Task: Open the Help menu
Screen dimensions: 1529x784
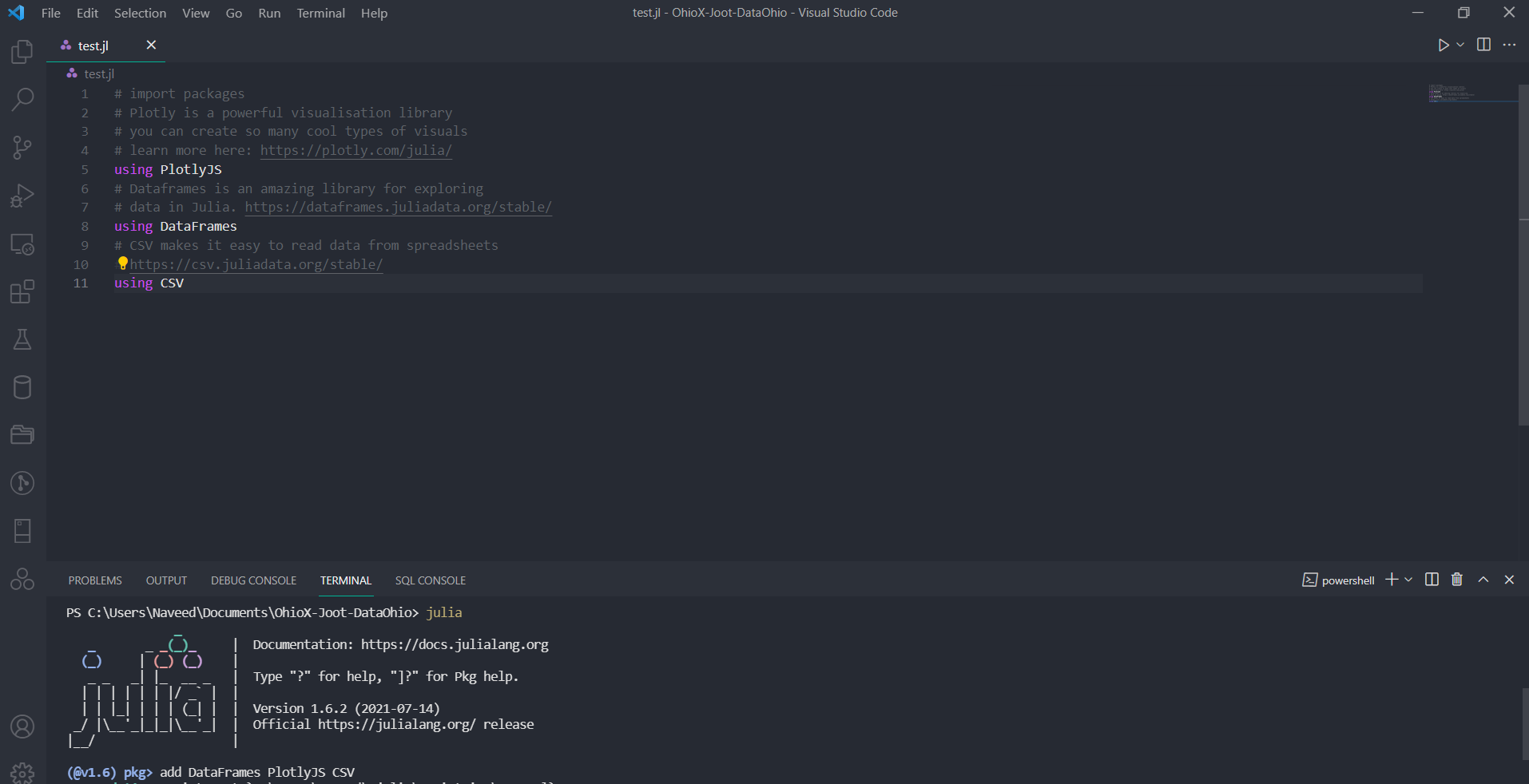Action: coord(374,13)
